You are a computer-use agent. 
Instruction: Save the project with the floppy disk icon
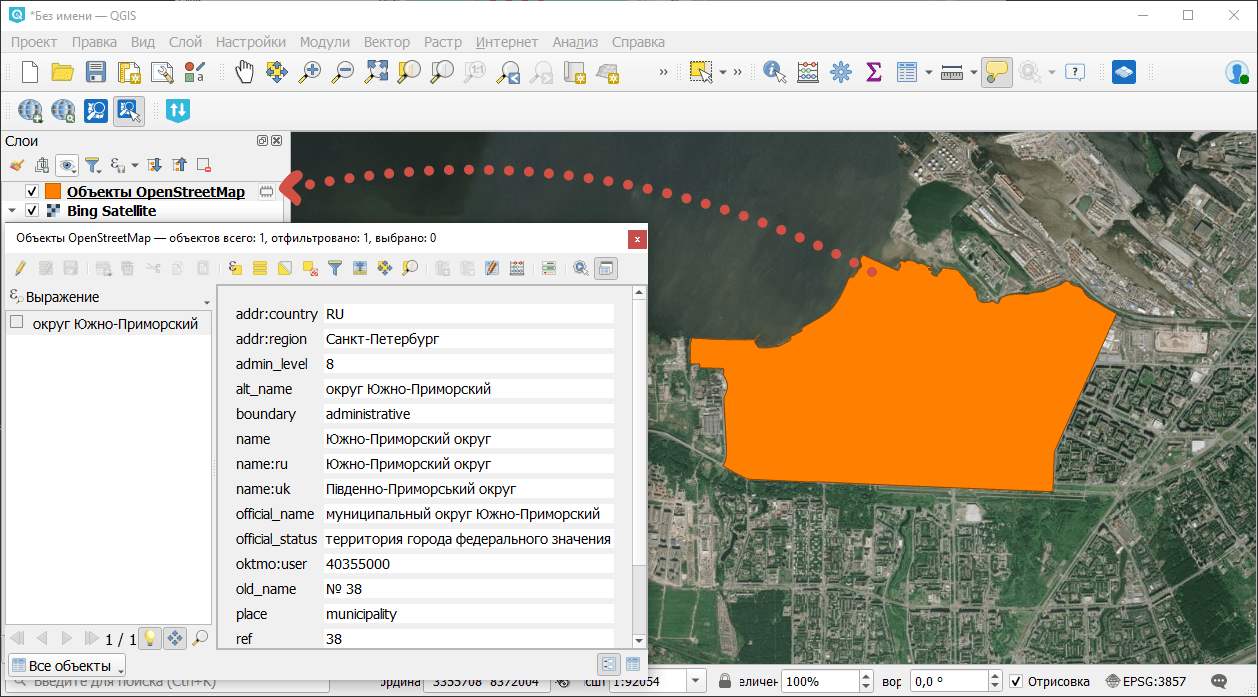[95, 71]
